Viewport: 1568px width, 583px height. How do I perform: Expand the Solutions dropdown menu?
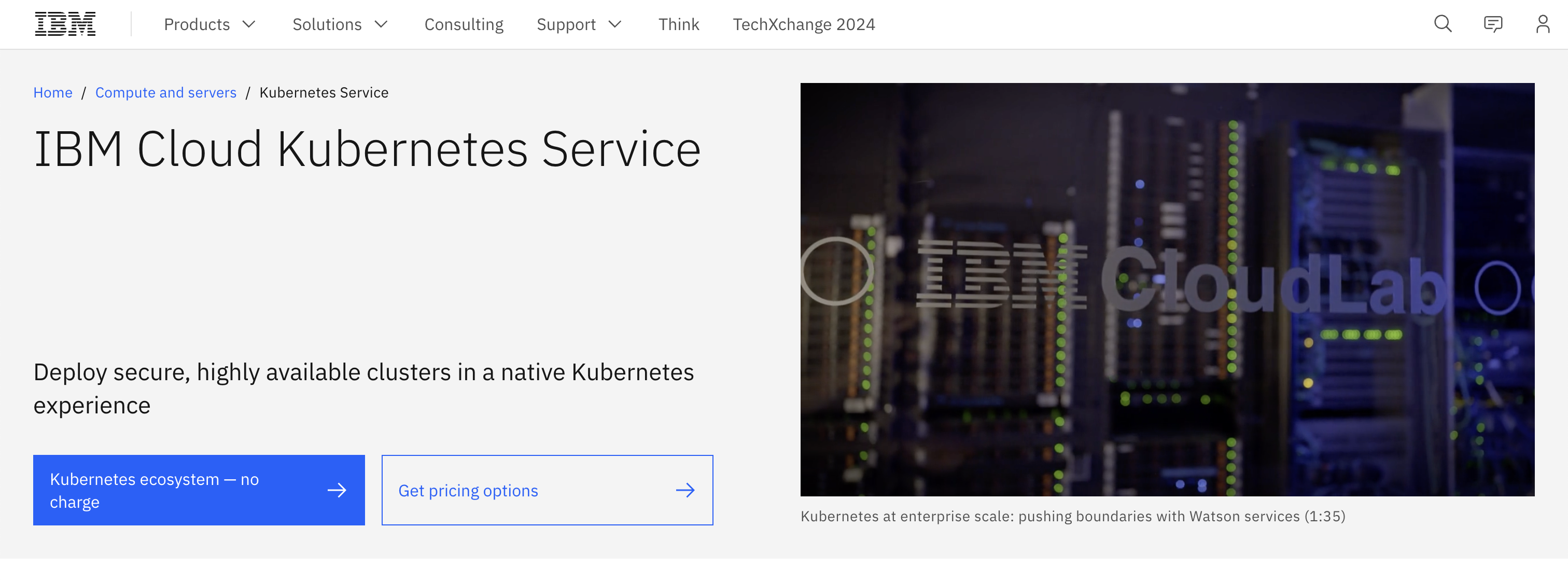(340, 24)
